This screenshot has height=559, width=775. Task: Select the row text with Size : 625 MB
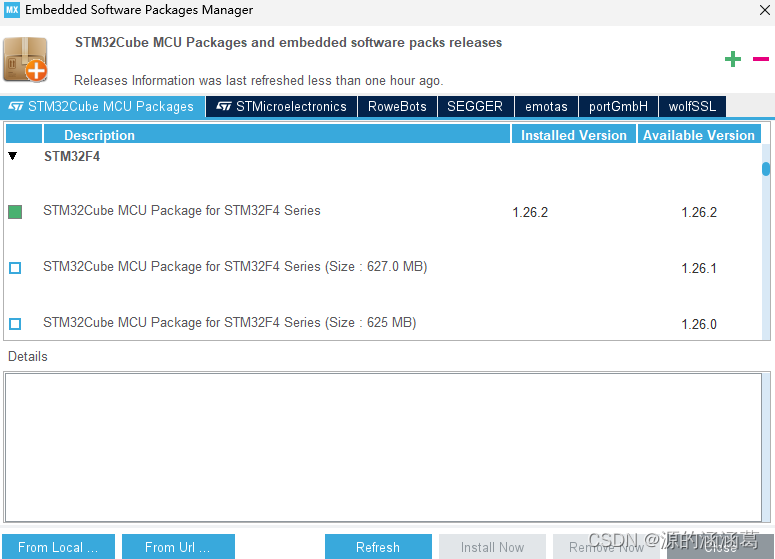(230, 323)
